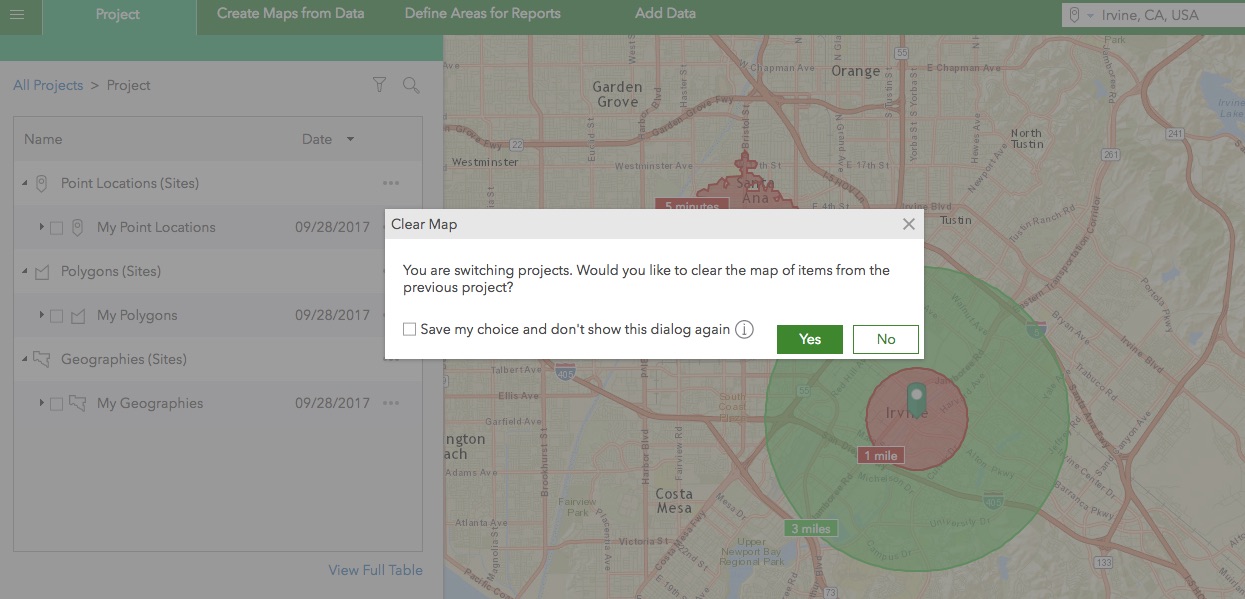Click the My Point Locations pin icon

click(78, 227)
